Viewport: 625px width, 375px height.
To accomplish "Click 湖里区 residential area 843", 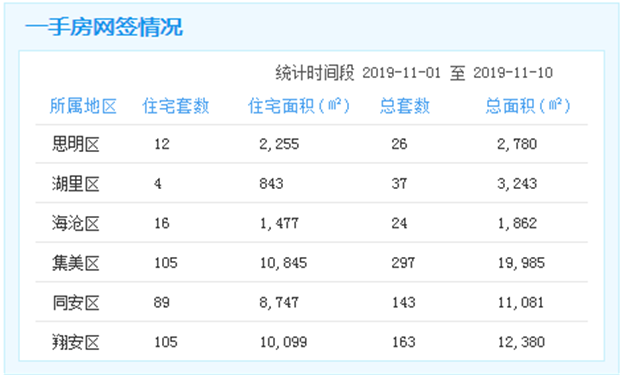I will click(271, 184).
